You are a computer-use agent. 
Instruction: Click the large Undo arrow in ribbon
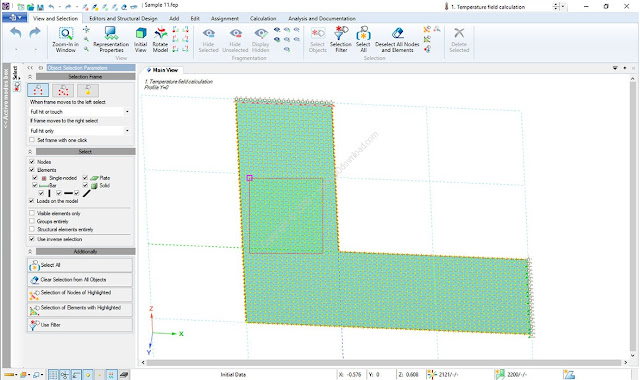(16, 33)
